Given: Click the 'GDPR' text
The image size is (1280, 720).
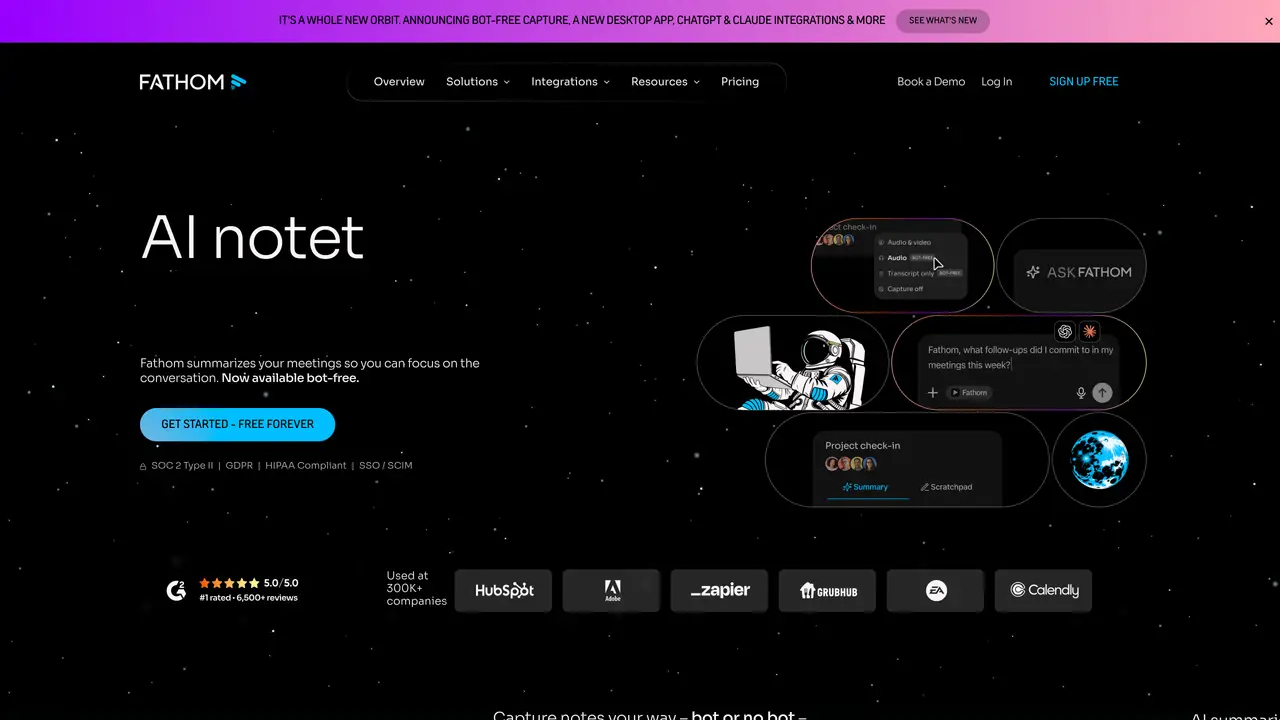Looking at the screenshot, I should point(239,465).
